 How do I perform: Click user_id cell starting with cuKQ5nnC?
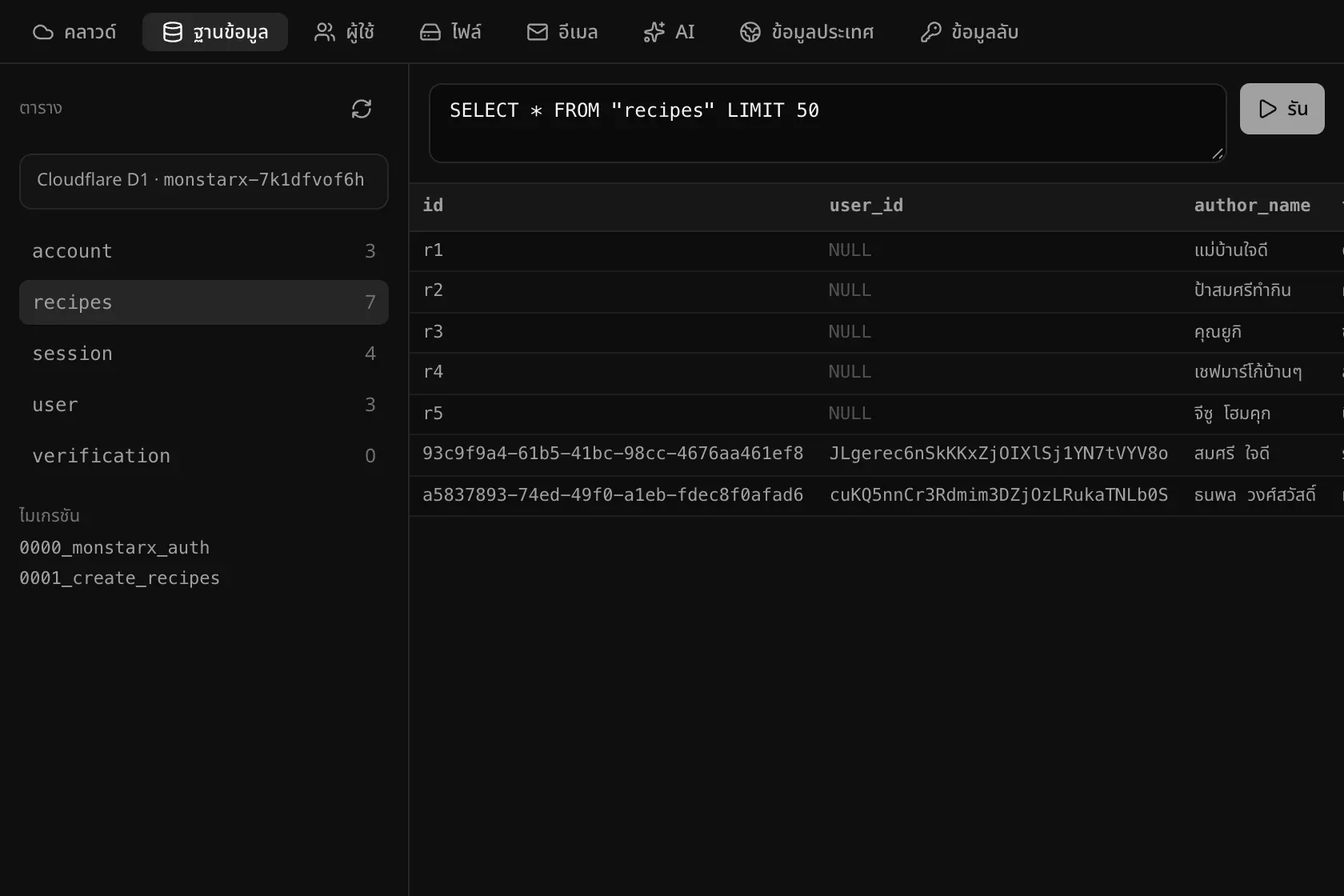(998, 495)
